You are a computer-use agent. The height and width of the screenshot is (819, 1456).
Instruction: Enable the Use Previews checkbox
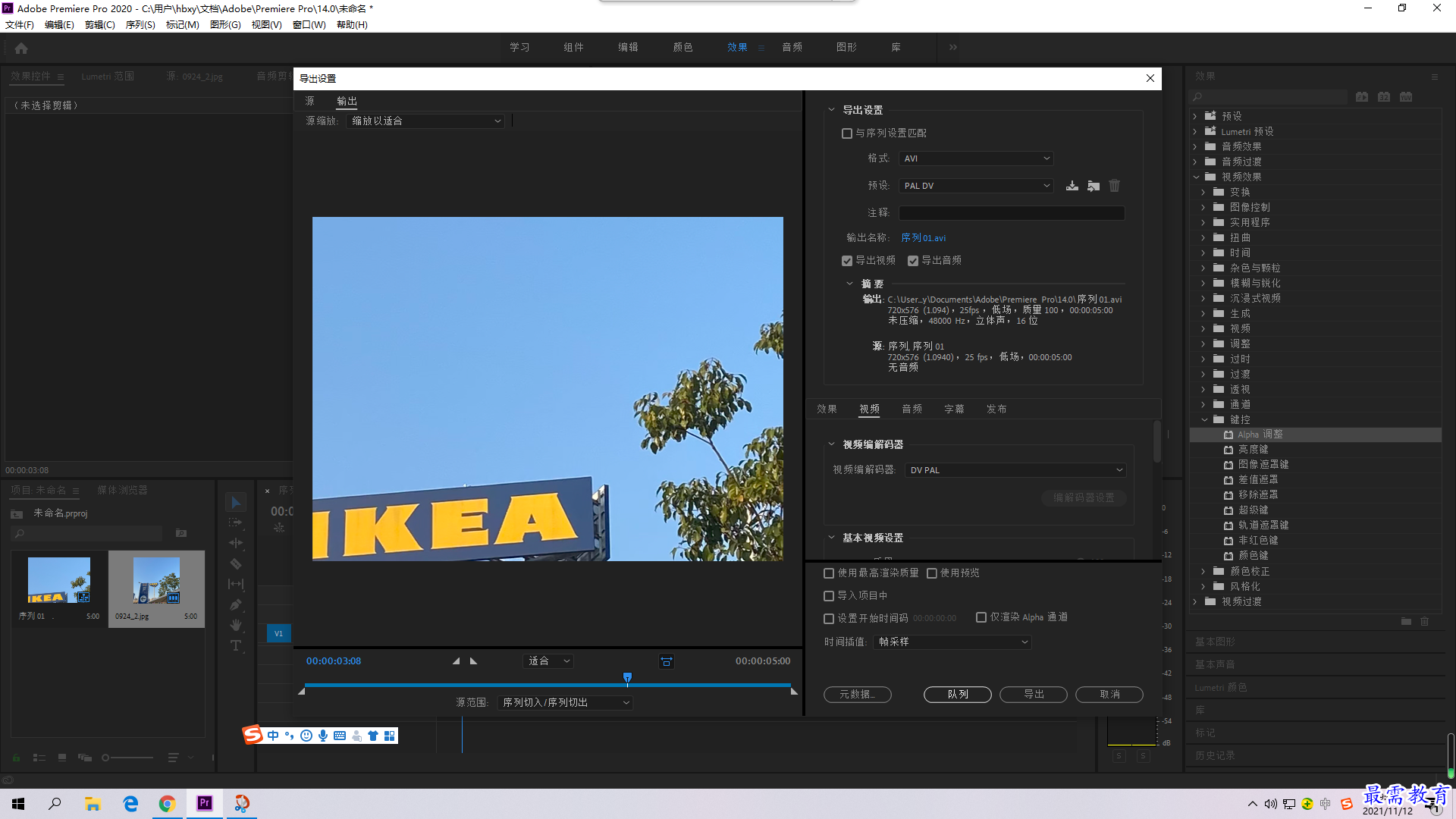(x=932, y=573)
